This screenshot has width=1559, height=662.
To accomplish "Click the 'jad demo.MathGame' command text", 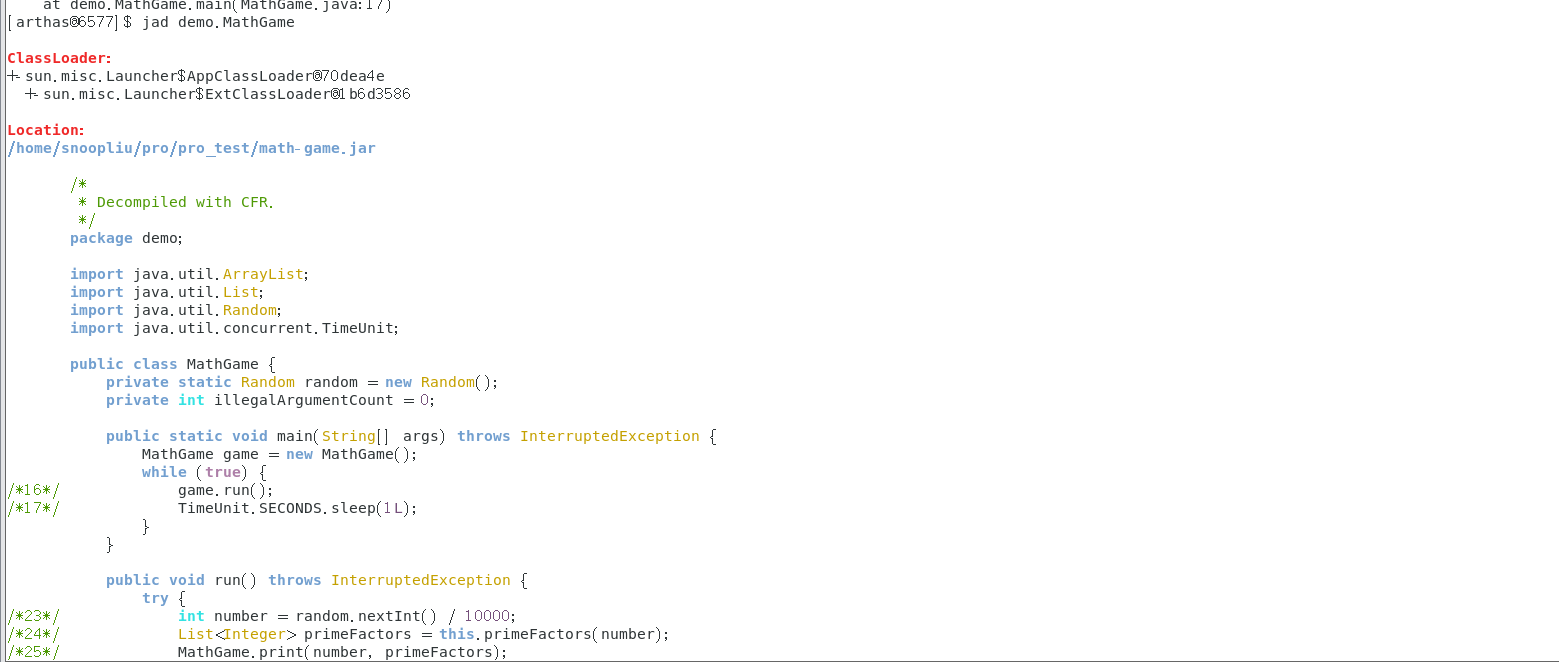I will (x=218, y=22).
